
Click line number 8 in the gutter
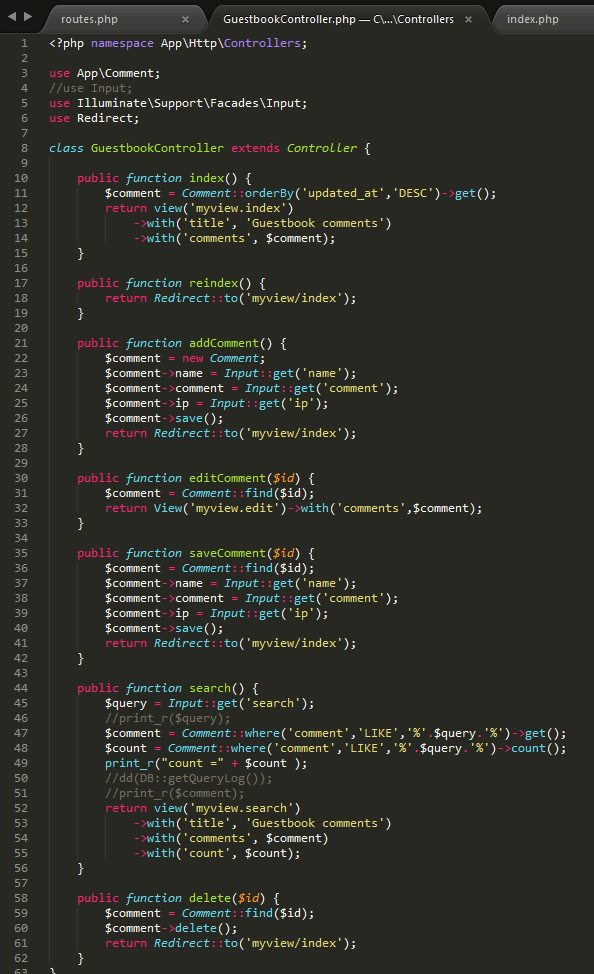[24, 148]
